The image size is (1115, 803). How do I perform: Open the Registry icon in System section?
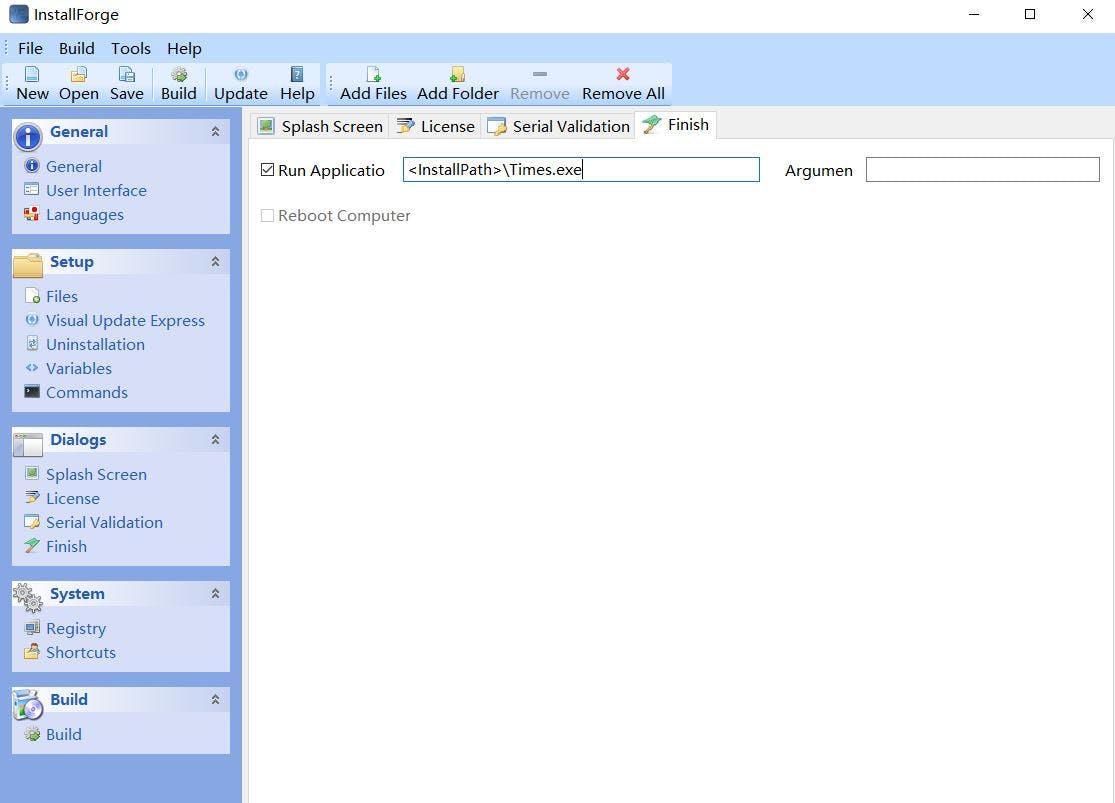click(32, 628)
